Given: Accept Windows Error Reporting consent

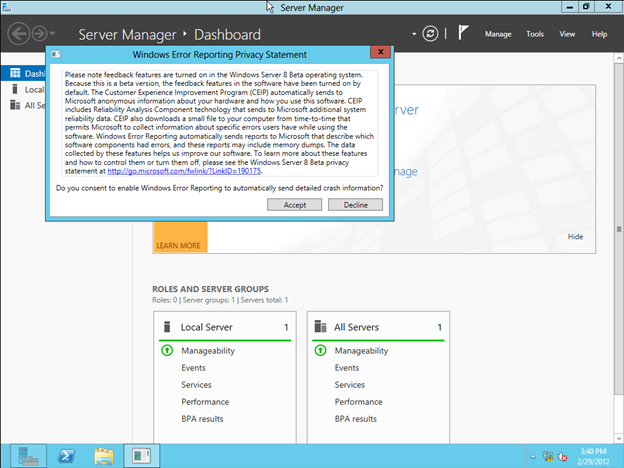Looking at the screenshot, I should point(295,204).
